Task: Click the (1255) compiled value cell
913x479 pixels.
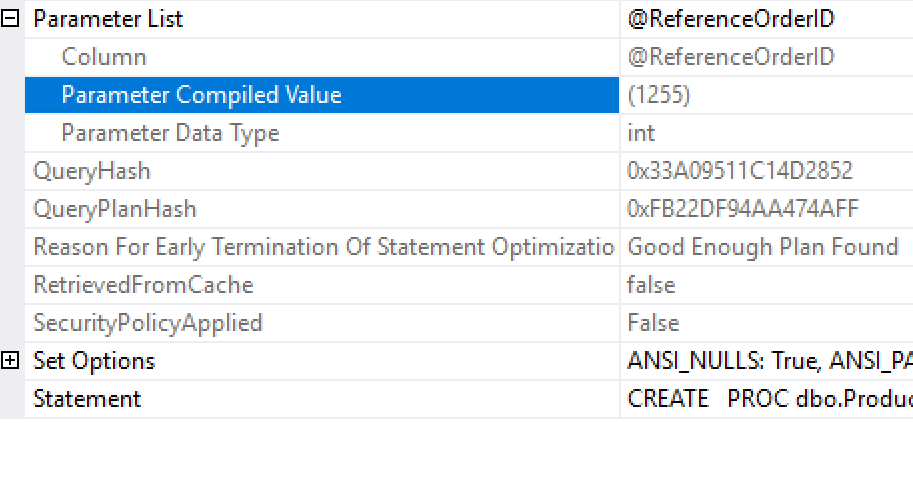Action: tap(767, 95)
